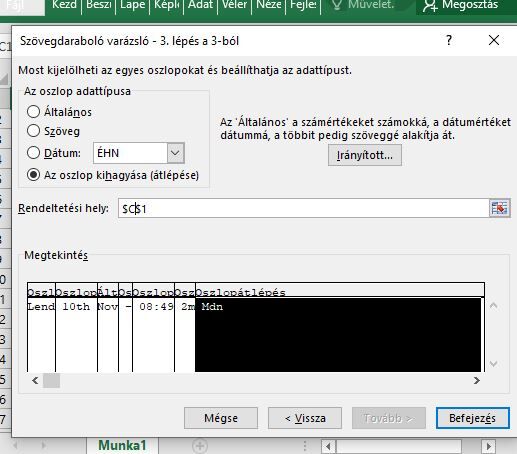Click the range selector icon in destination field

pyautogui.click(x=499, y=208)
